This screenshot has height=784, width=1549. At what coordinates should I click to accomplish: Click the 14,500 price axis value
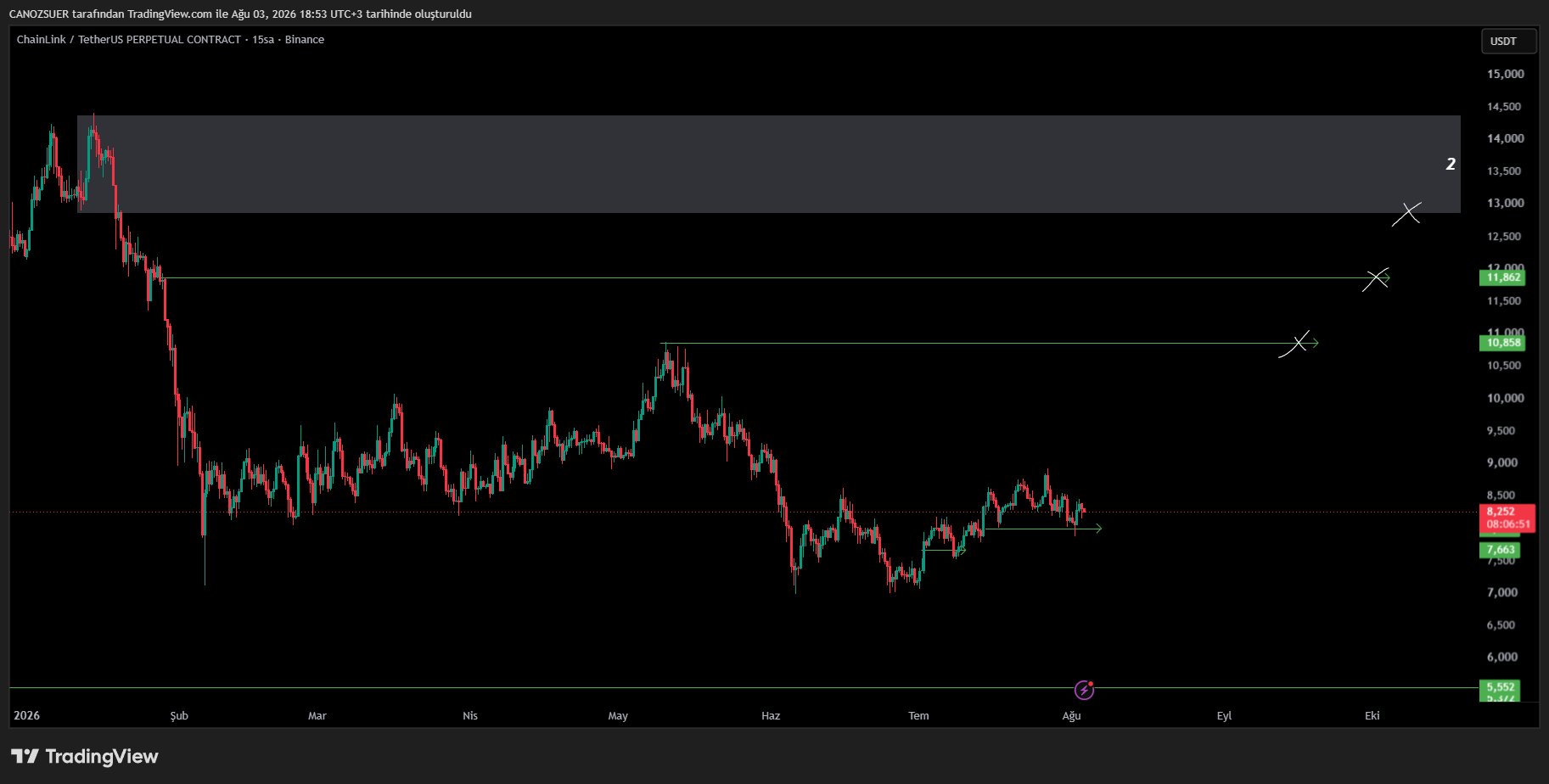pos(1504,106)
